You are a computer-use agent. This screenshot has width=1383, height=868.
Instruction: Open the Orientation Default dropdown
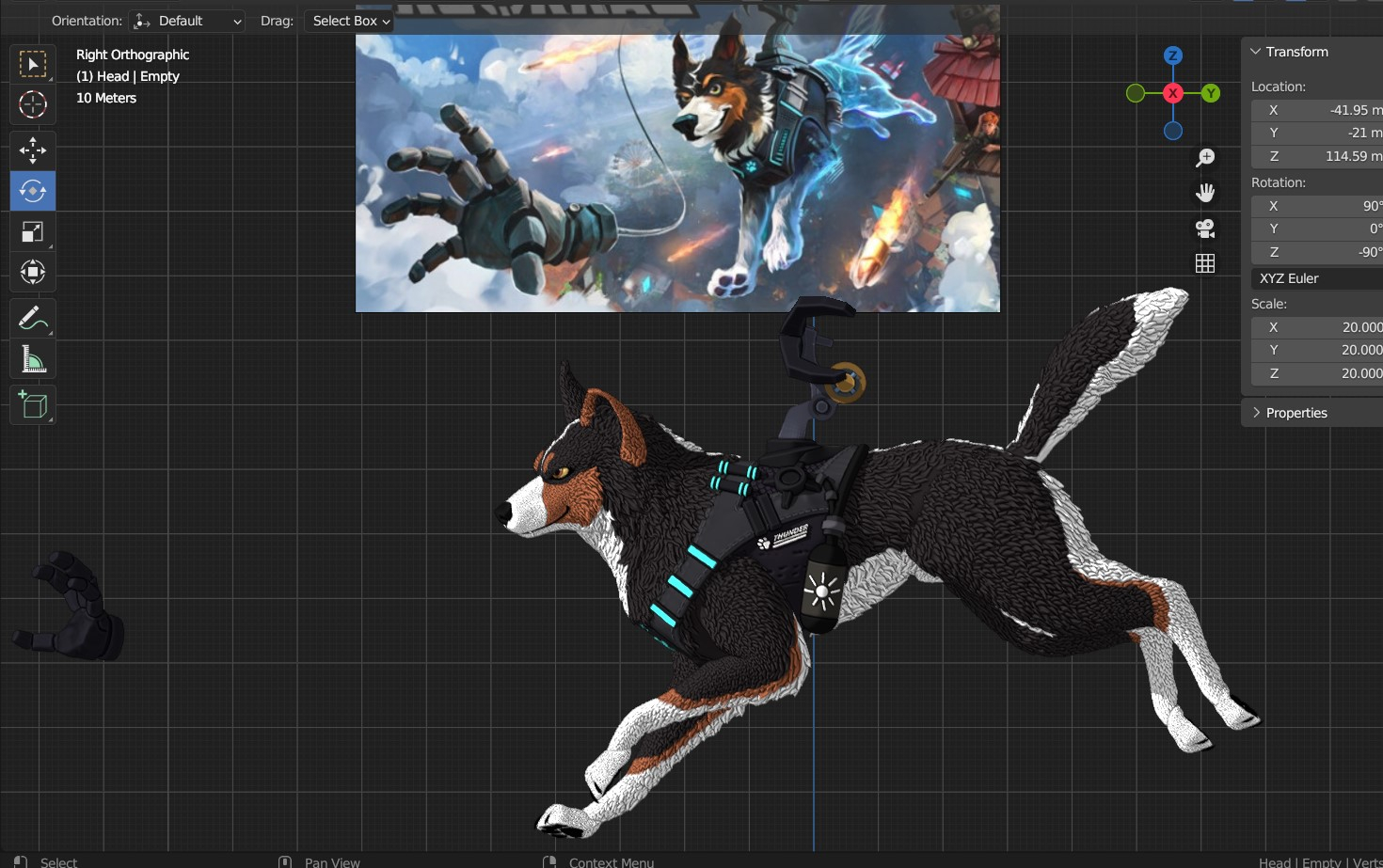coord(187,21)
